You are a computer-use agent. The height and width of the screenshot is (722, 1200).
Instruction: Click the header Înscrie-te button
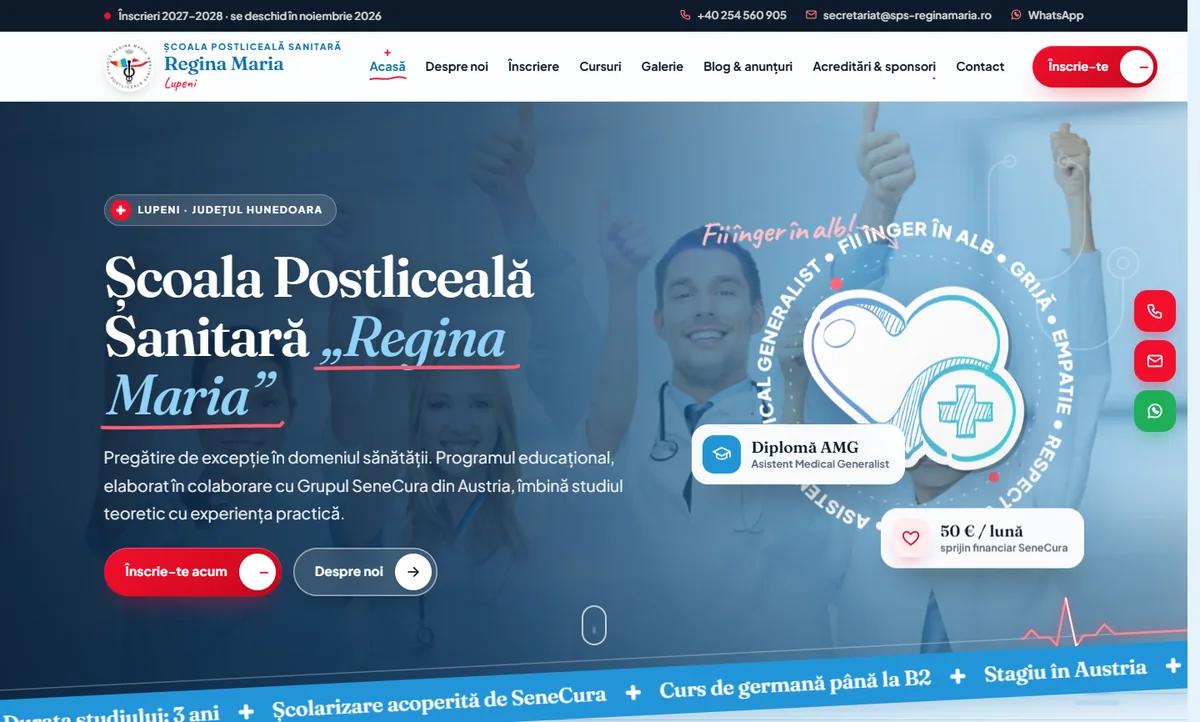tap(1095, 67)
